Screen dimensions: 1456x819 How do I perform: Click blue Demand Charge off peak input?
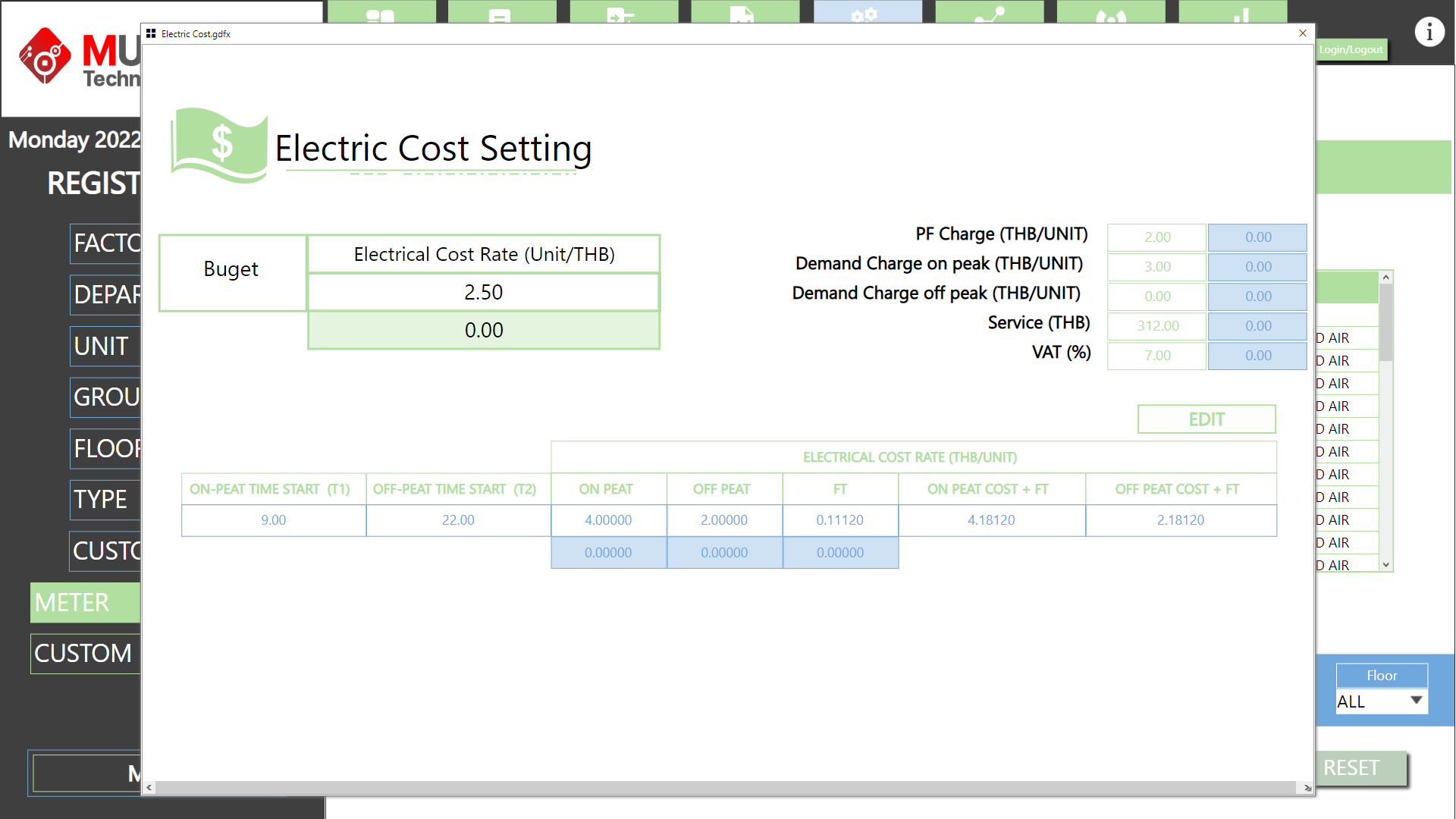[x=1257, y=297]
